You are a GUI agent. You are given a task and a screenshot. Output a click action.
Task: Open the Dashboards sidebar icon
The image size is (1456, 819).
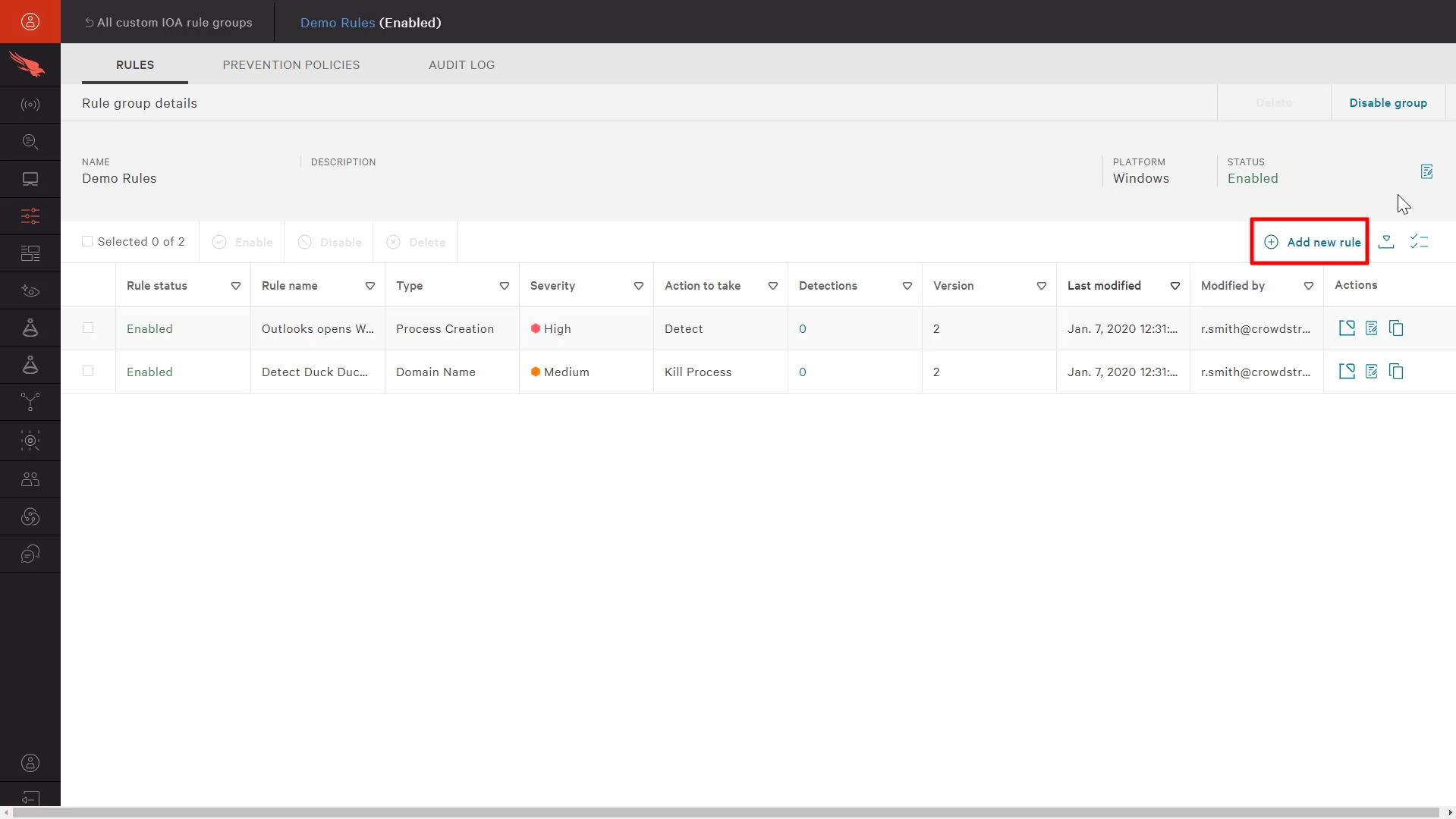click(x=30, y=253)
